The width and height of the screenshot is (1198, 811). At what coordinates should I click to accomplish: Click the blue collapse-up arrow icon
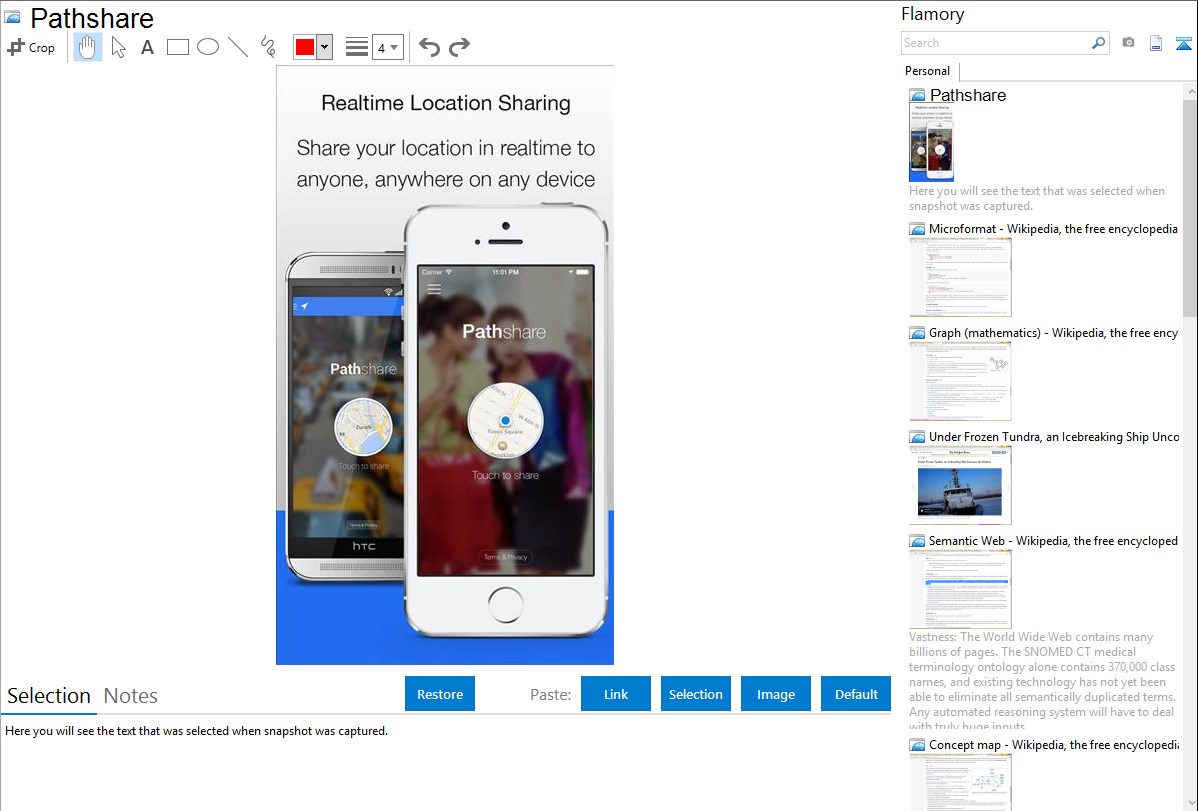pyautogui.click(x=1183, y=43)
